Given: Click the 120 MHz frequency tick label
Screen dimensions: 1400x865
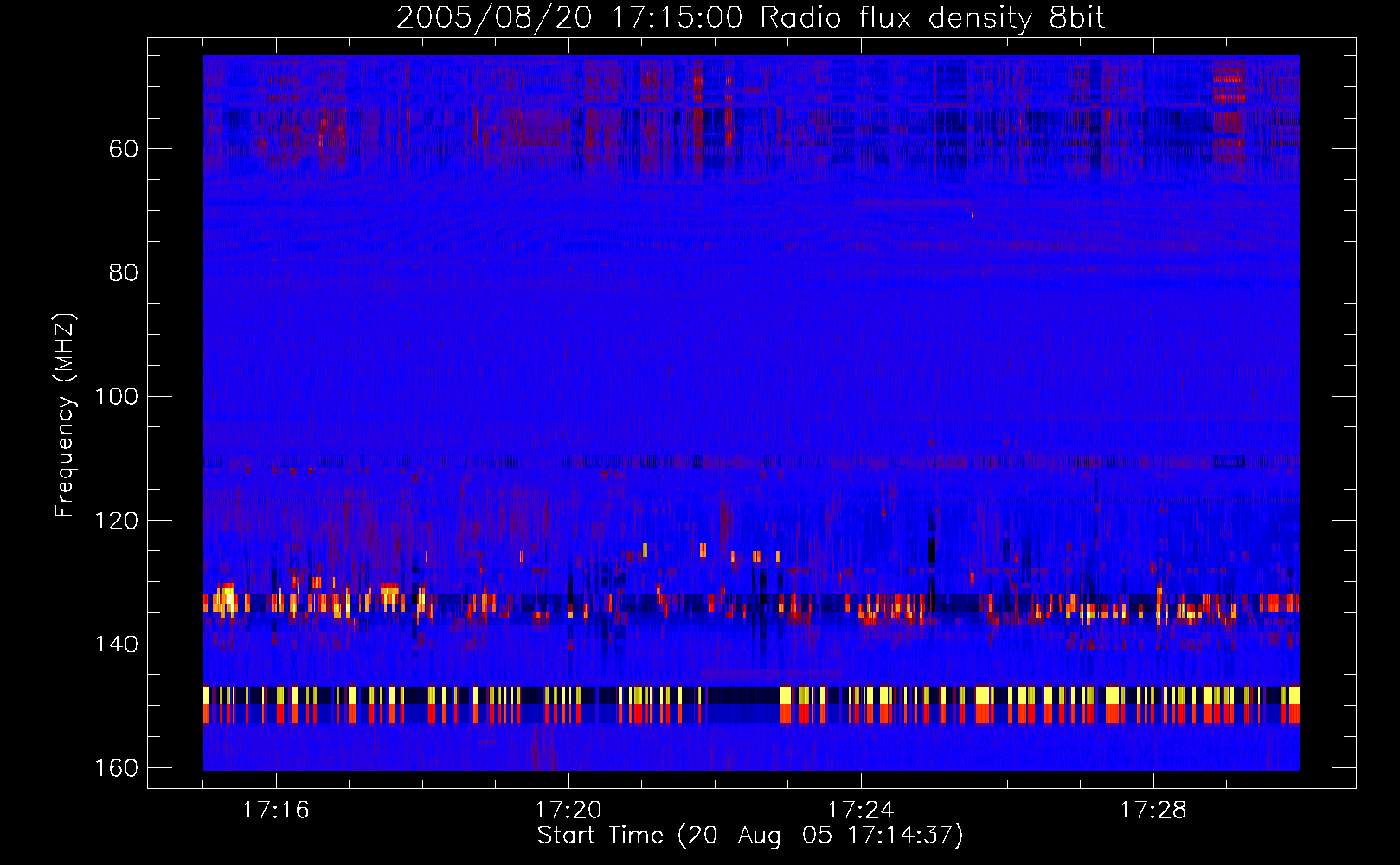Looking at the screenshot, I should pyautogui.click(x=116, y=521).
